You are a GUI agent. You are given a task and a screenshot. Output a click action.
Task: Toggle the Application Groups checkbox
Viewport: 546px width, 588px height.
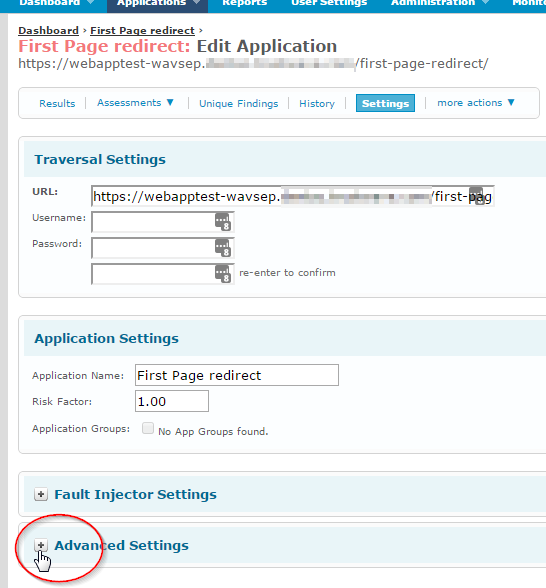click(148, 428)
